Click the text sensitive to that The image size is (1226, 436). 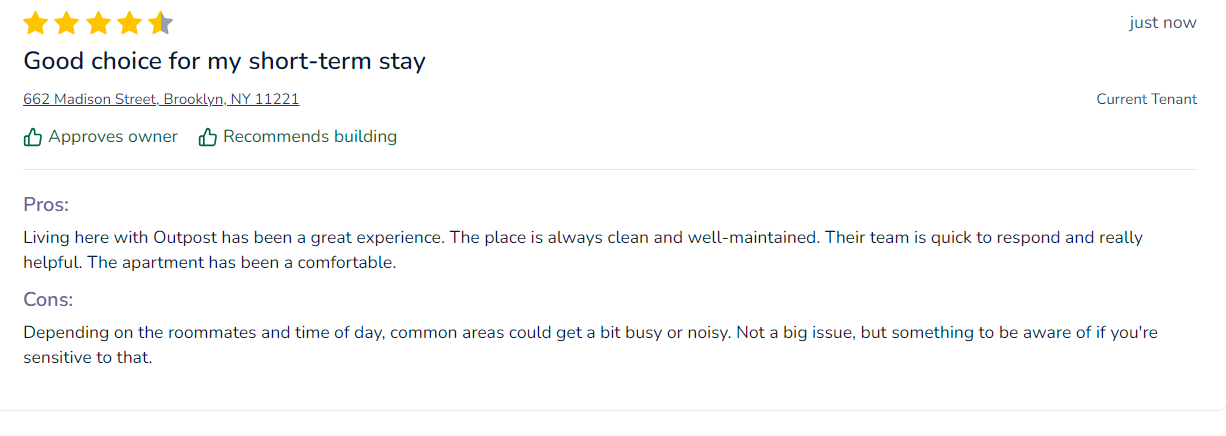88,357
